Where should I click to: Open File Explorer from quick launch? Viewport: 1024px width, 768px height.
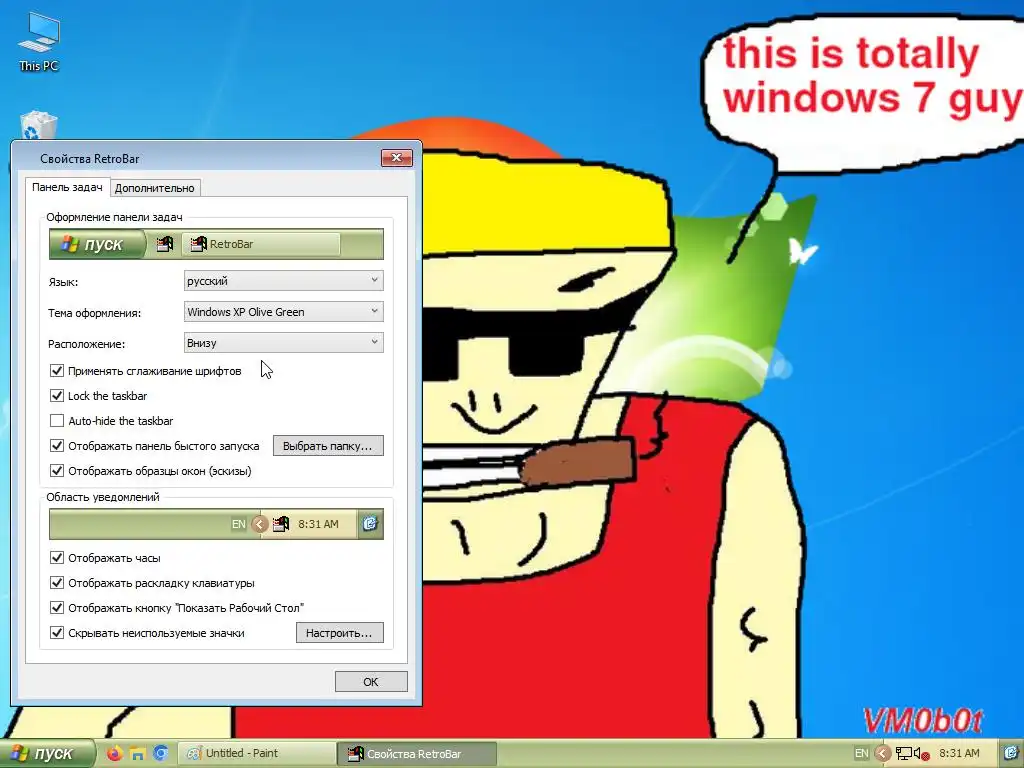[x=137, y=754]
